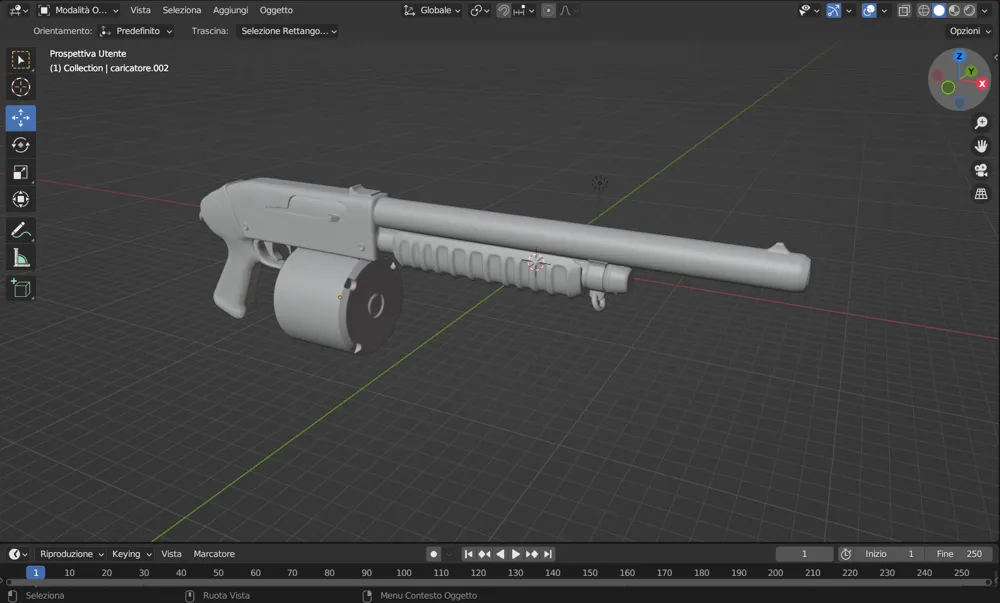Activate the Cursor tool
The height and width of the screenshot is (603, 1000).
[x=20, y=87]
